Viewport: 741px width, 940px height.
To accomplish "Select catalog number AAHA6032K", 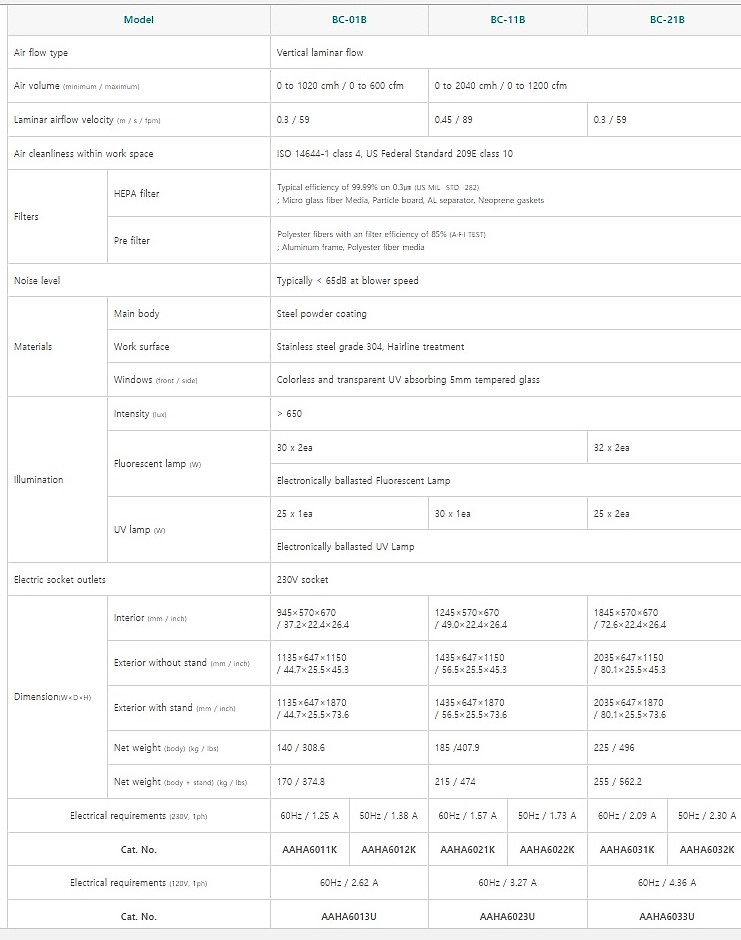I will (706, 850).
